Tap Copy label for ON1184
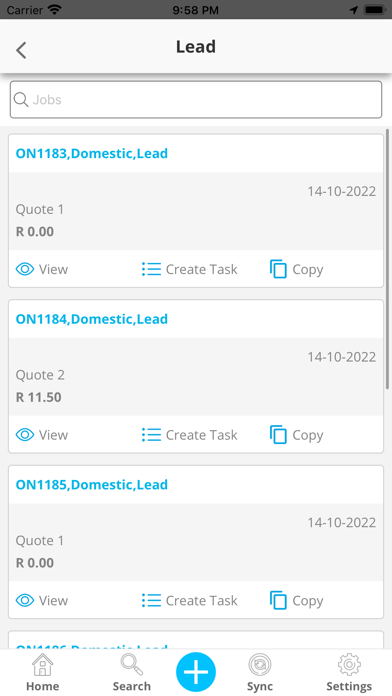The height and width of the screenshot is (696, 392). click(308, 435)
